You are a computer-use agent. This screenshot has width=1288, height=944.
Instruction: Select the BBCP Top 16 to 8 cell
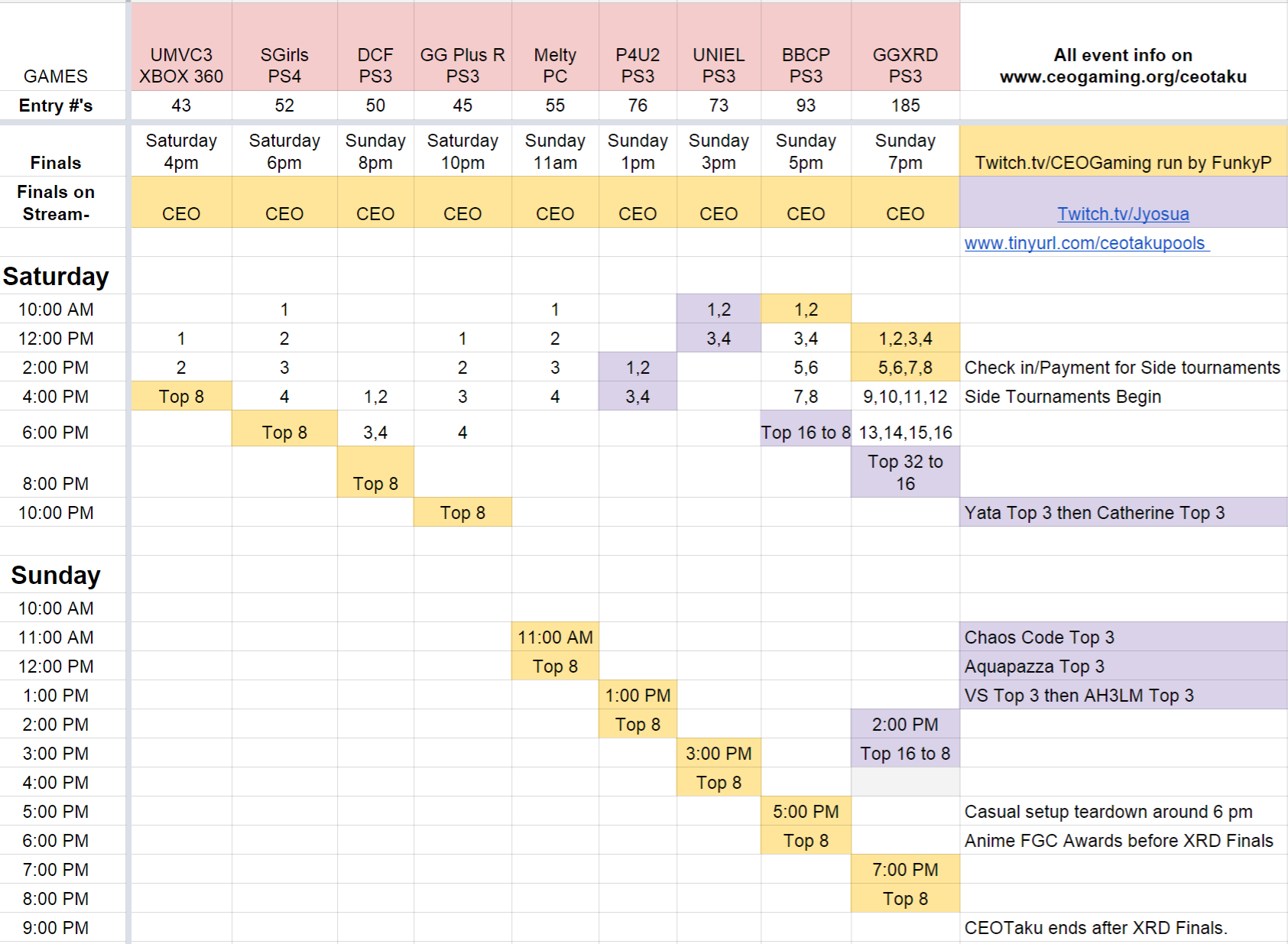tap(805, 432)
